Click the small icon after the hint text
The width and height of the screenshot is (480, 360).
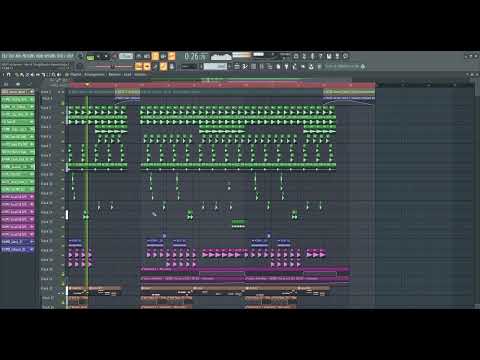pos(363,66)
